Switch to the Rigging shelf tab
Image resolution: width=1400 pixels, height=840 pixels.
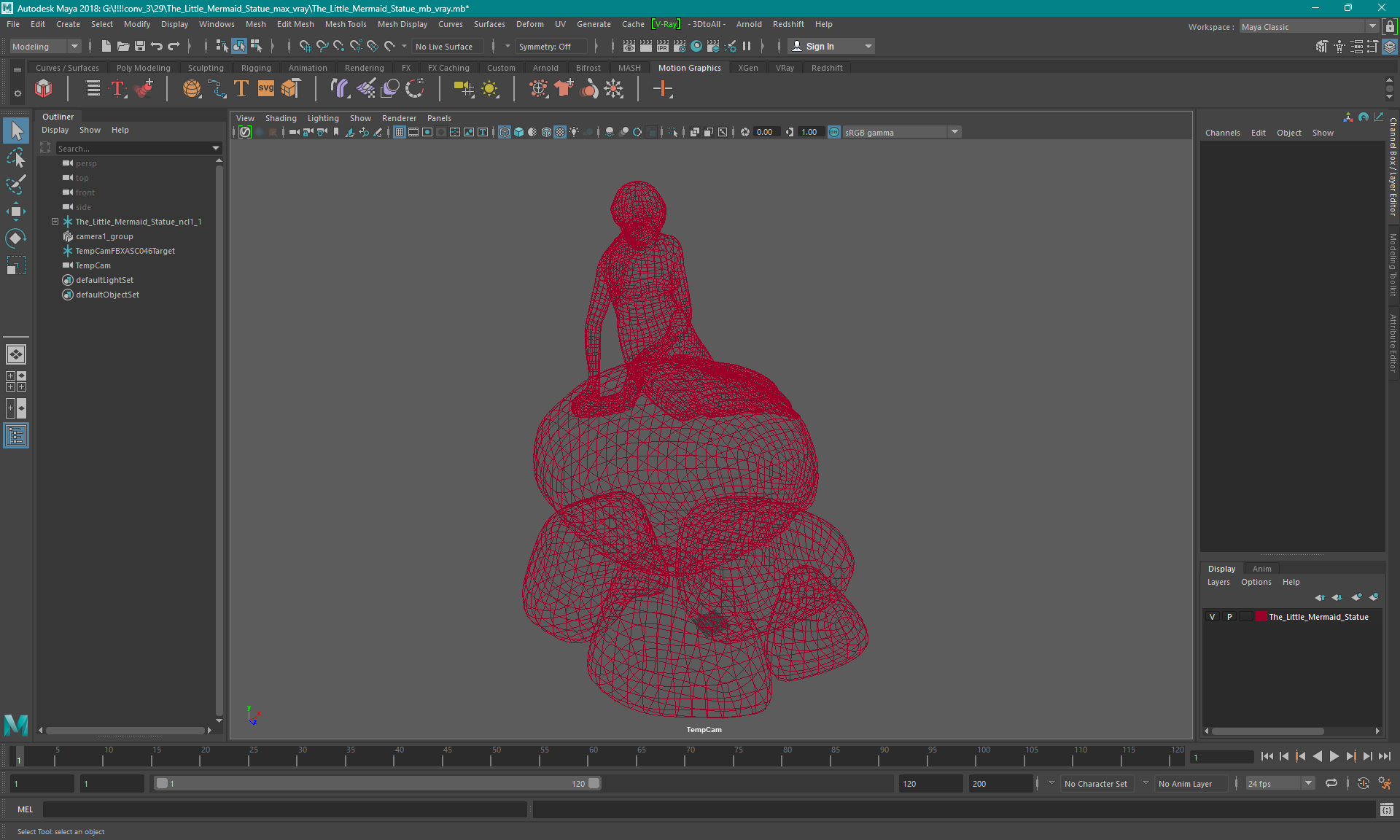(256, 68)
